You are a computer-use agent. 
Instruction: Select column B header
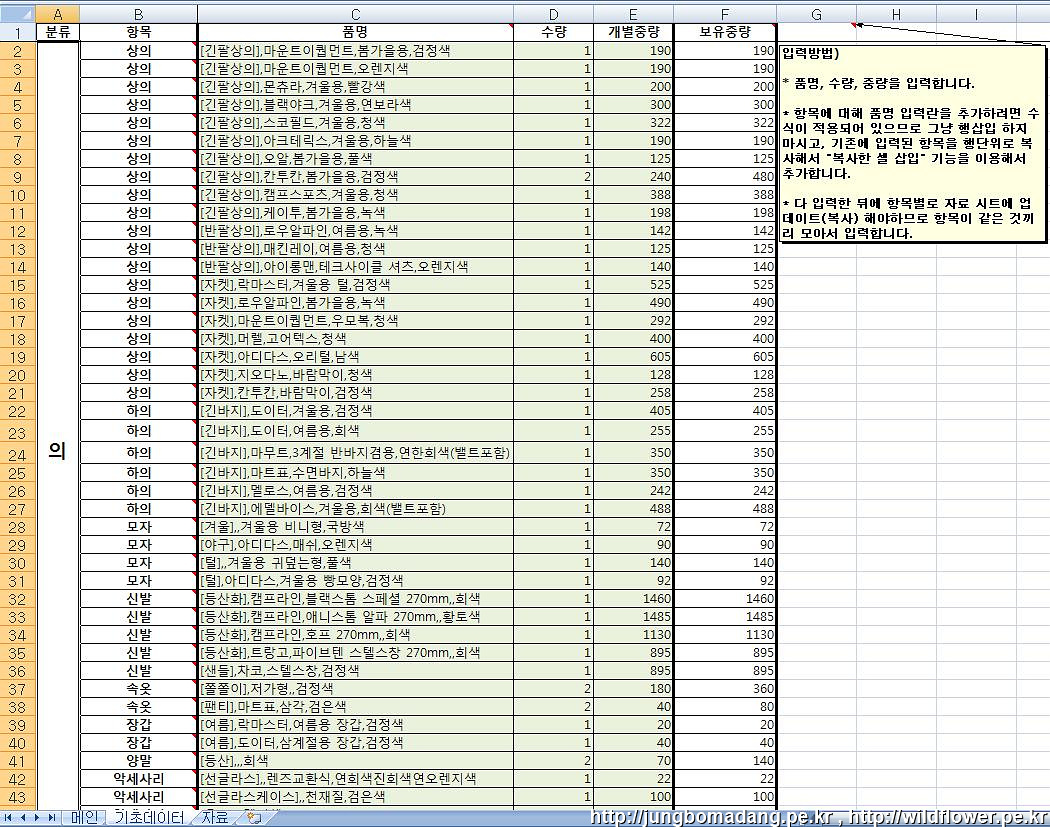139,14
